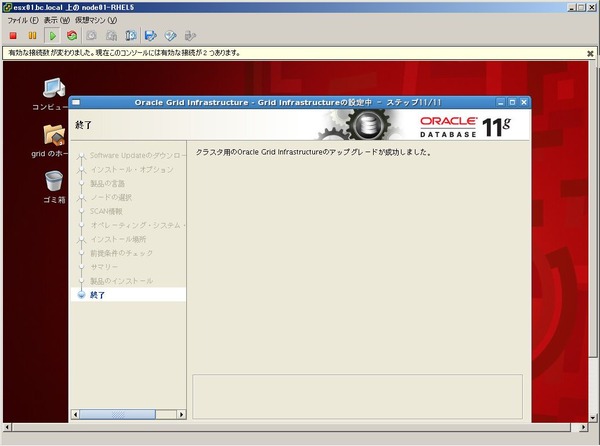Click the red power off VM icon
The width and height of the screenshot is (600, 446).
pos(13,36)
